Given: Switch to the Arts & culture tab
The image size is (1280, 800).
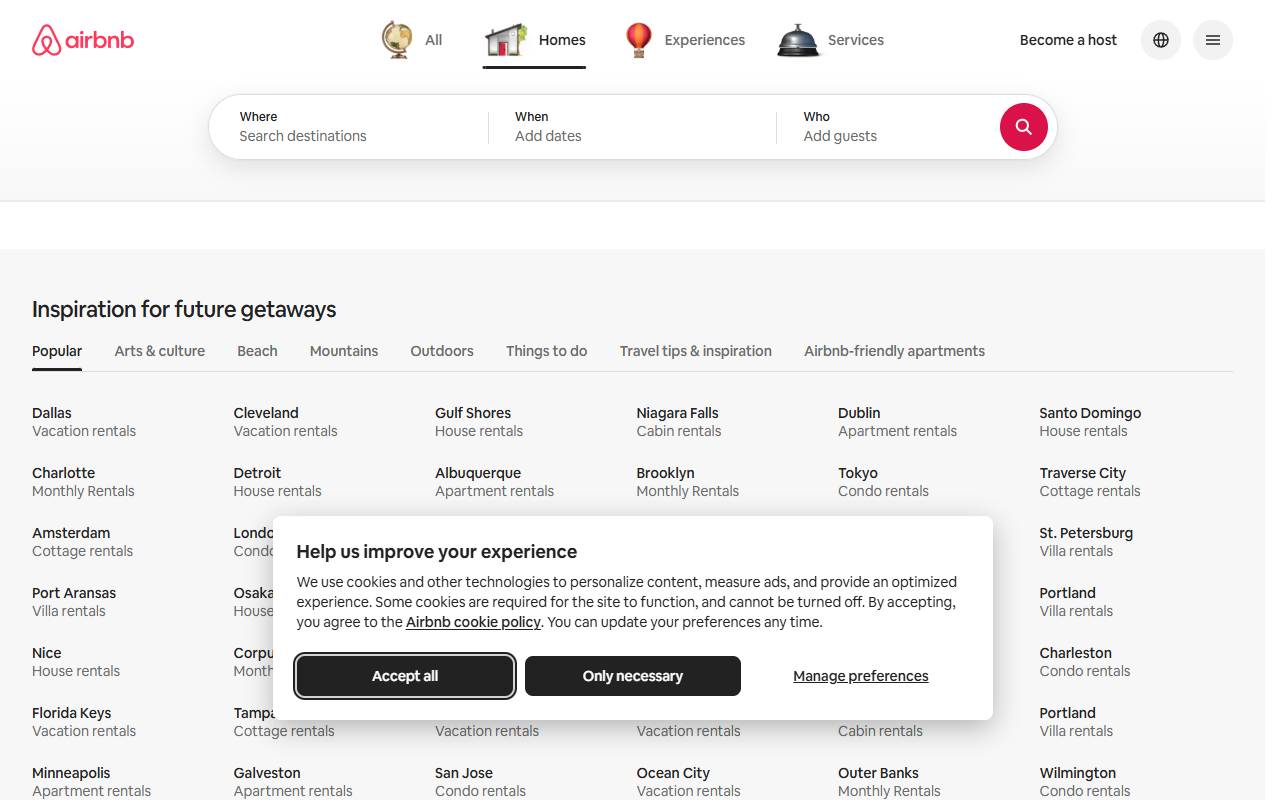Looking at the screenshot, I should click(160, 351).
